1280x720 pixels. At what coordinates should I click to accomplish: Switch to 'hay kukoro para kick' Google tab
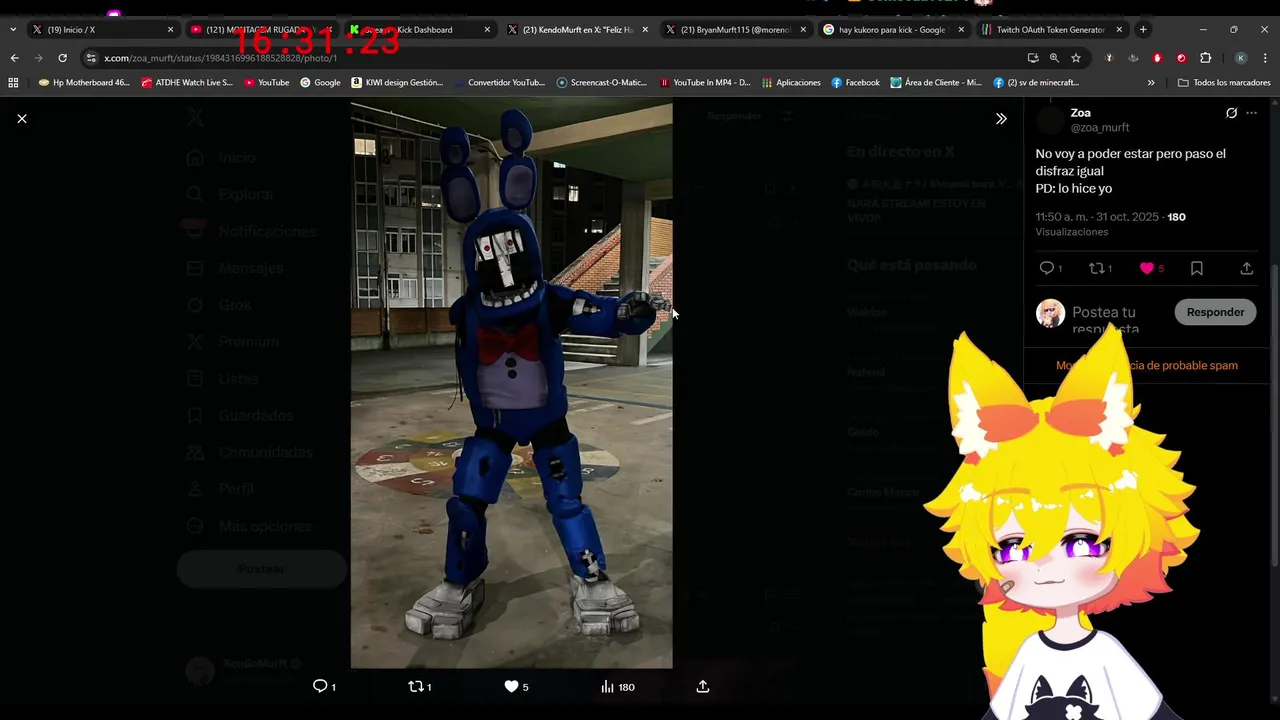895,30
